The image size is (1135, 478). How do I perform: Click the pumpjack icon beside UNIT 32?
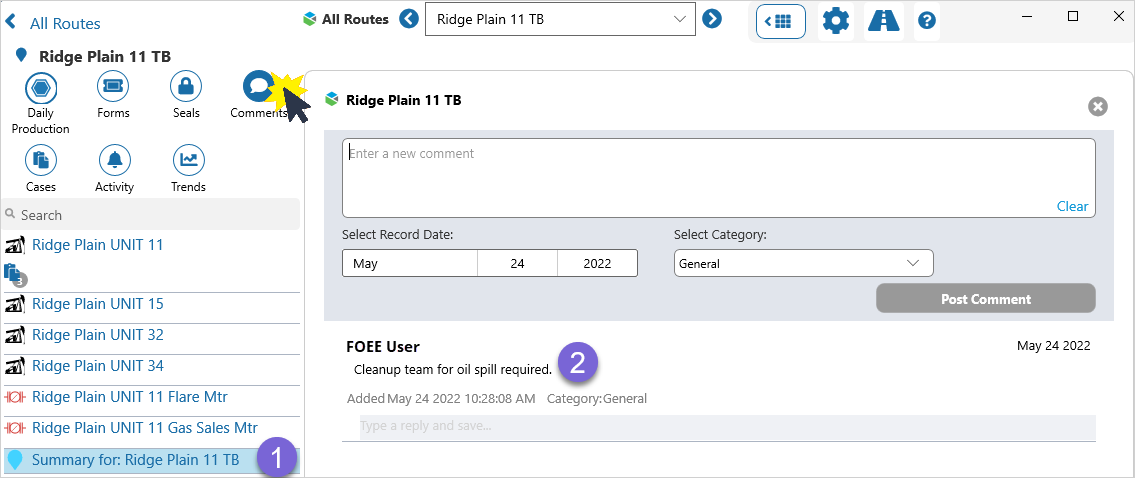15,335
